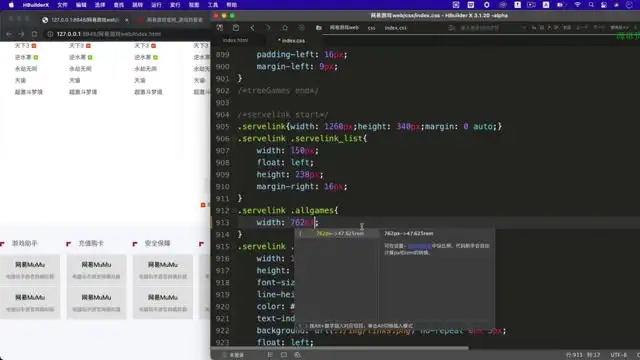The height and width of the screenshot is (360, 640).
Task: Click the 安全保障 heading in the browser page
Action: pyautogui.click(x=157, y=244)
